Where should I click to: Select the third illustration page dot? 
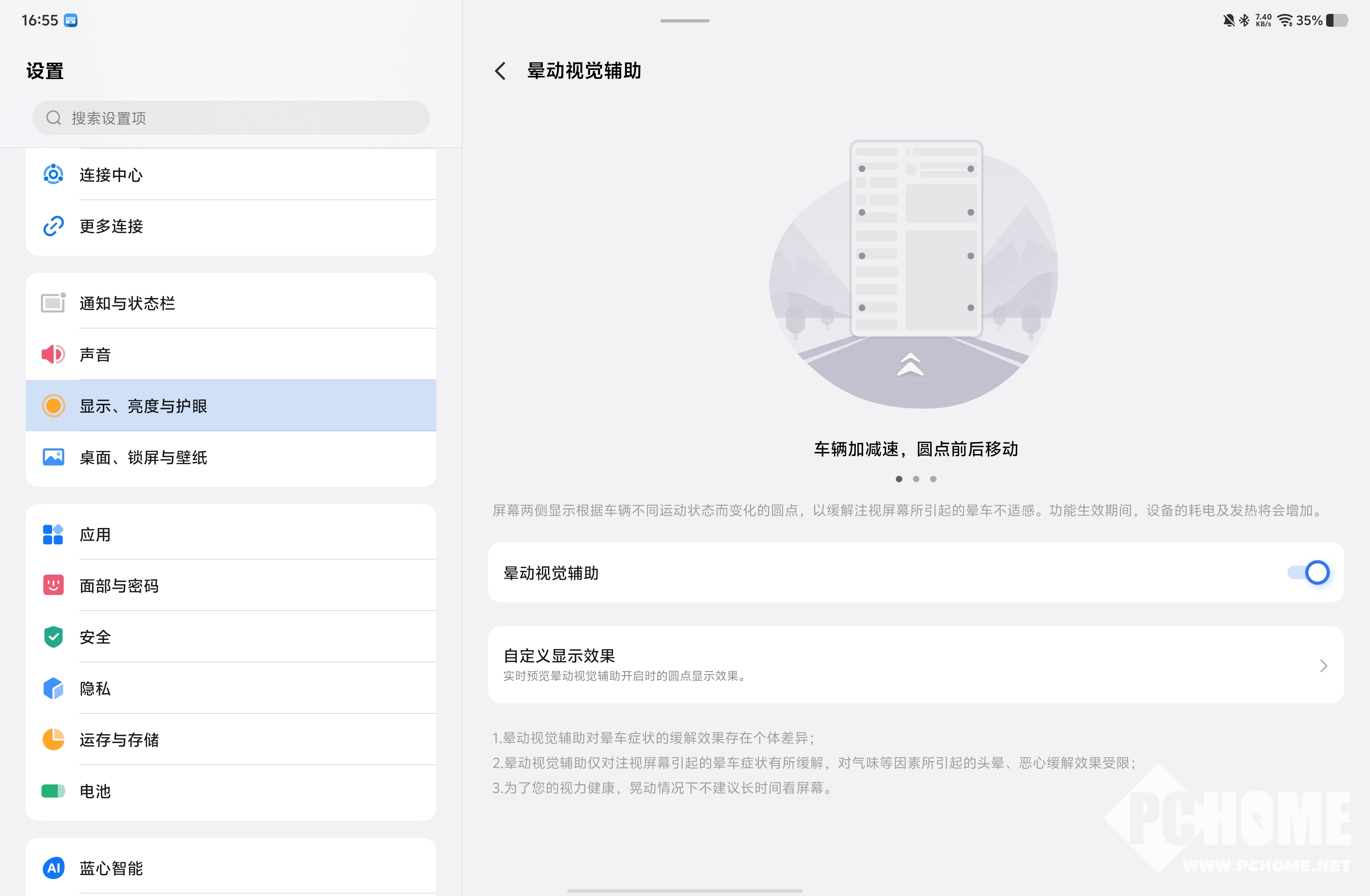933,479
